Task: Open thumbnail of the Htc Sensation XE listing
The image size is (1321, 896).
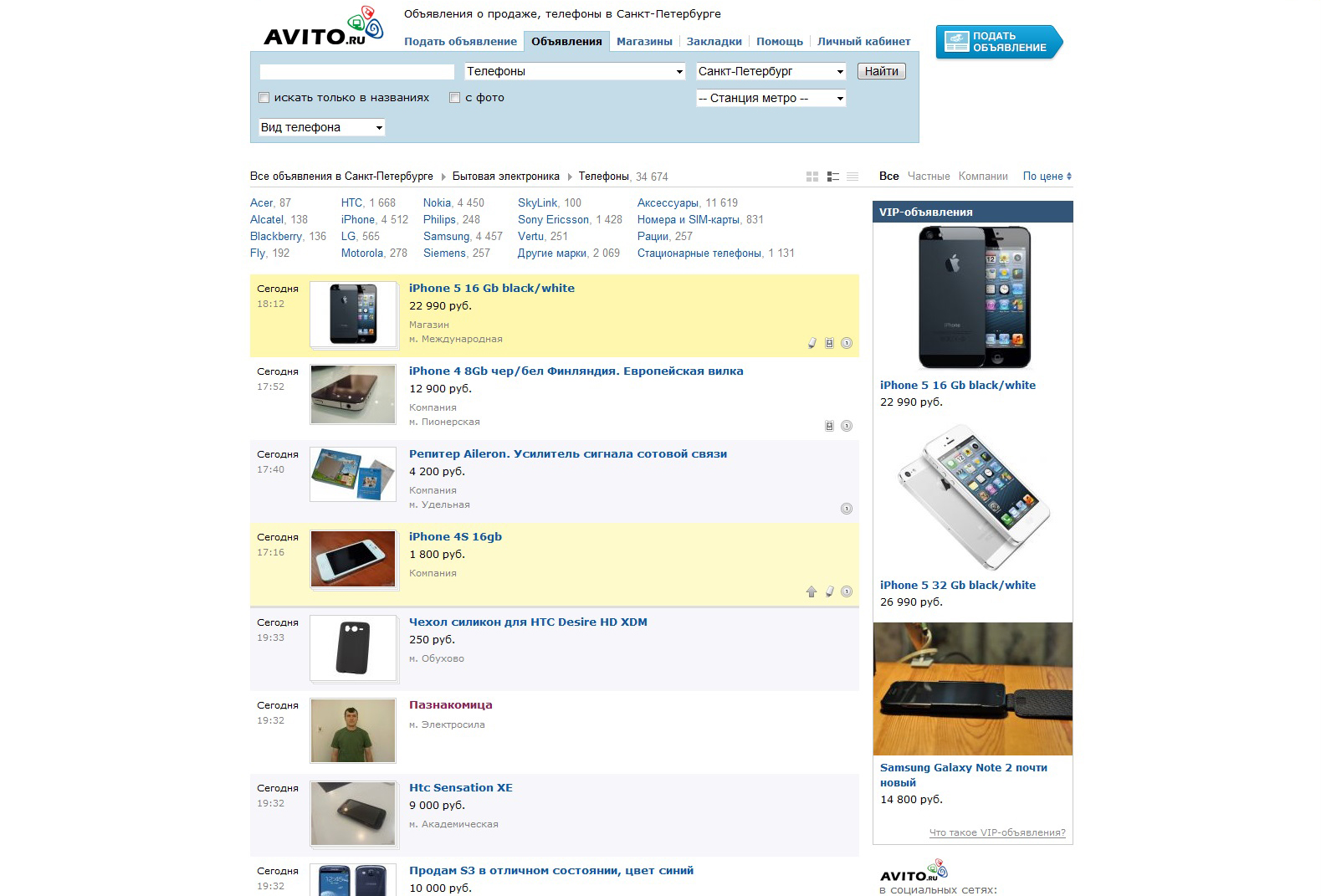Action: [x=353, y=814]
